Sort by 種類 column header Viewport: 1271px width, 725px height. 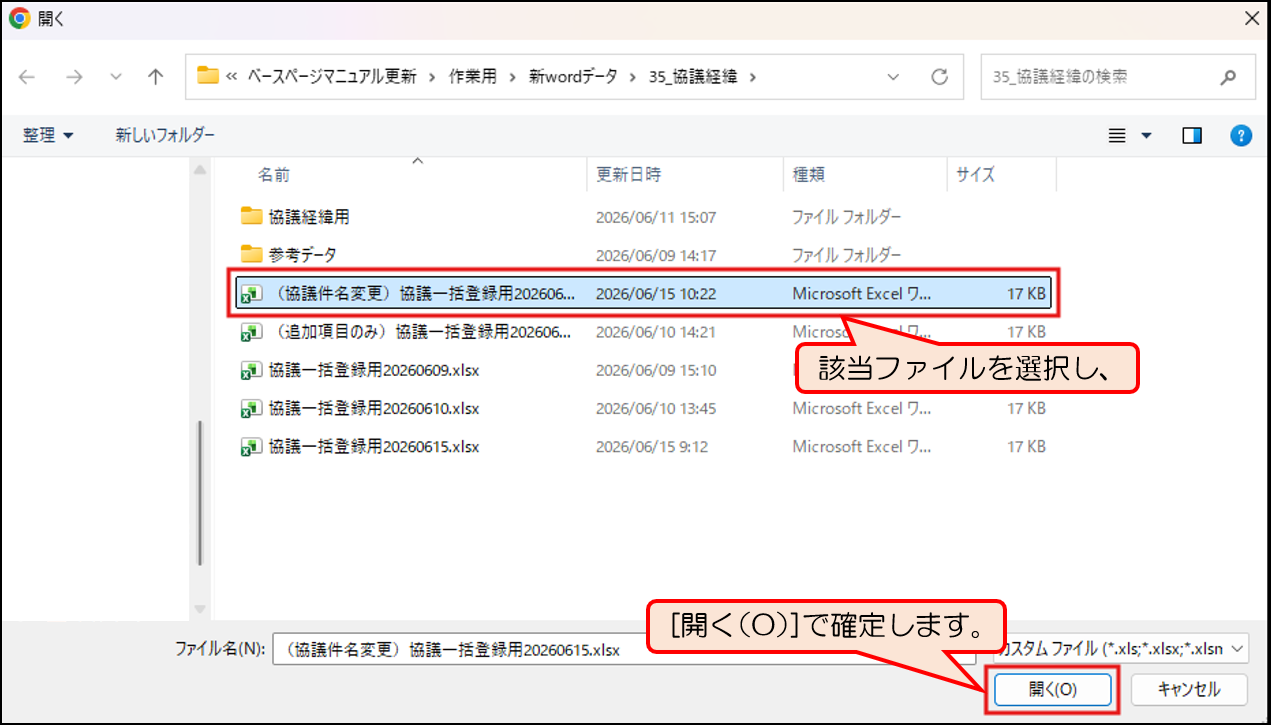point(808,174)
